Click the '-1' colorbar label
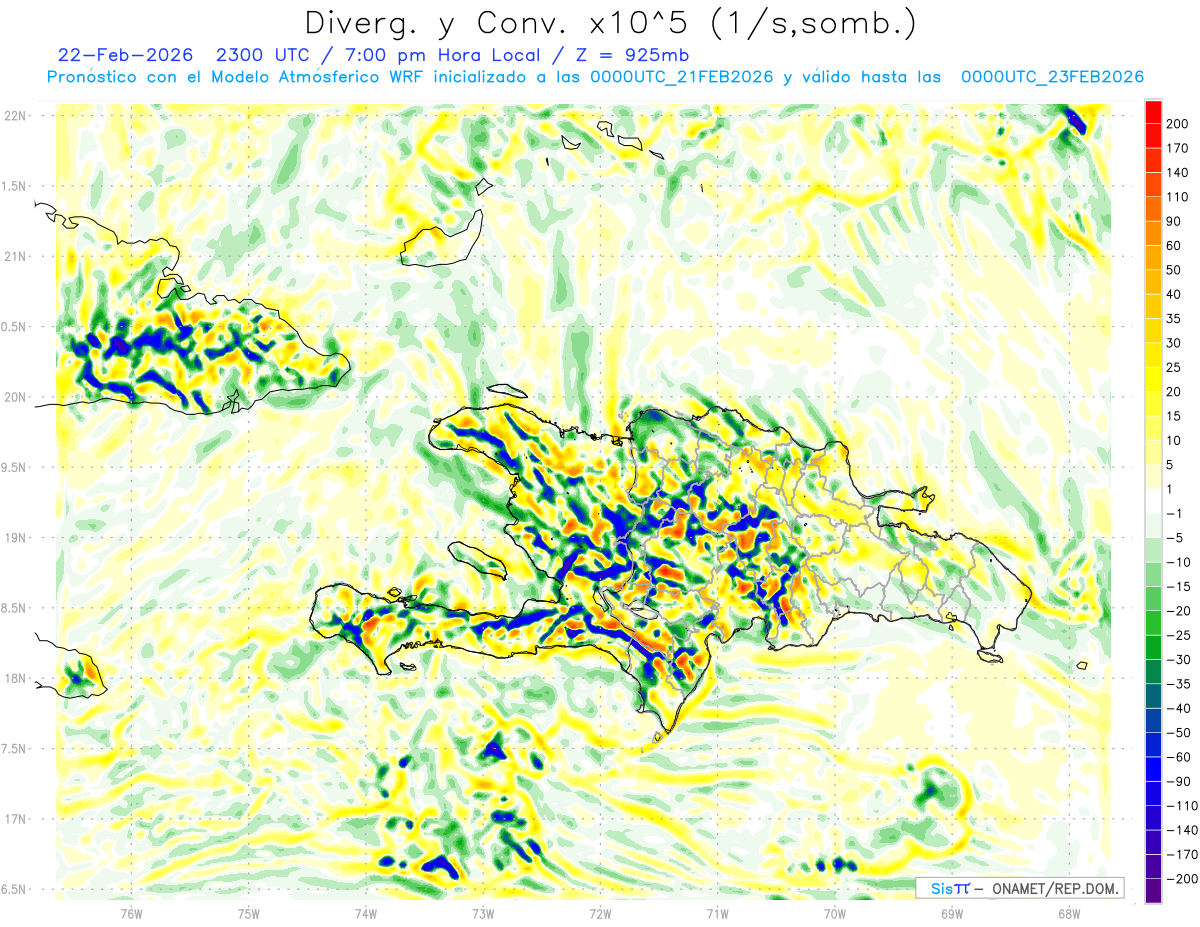This screenshot has height=927, width=1200. tap(1175, 514)
